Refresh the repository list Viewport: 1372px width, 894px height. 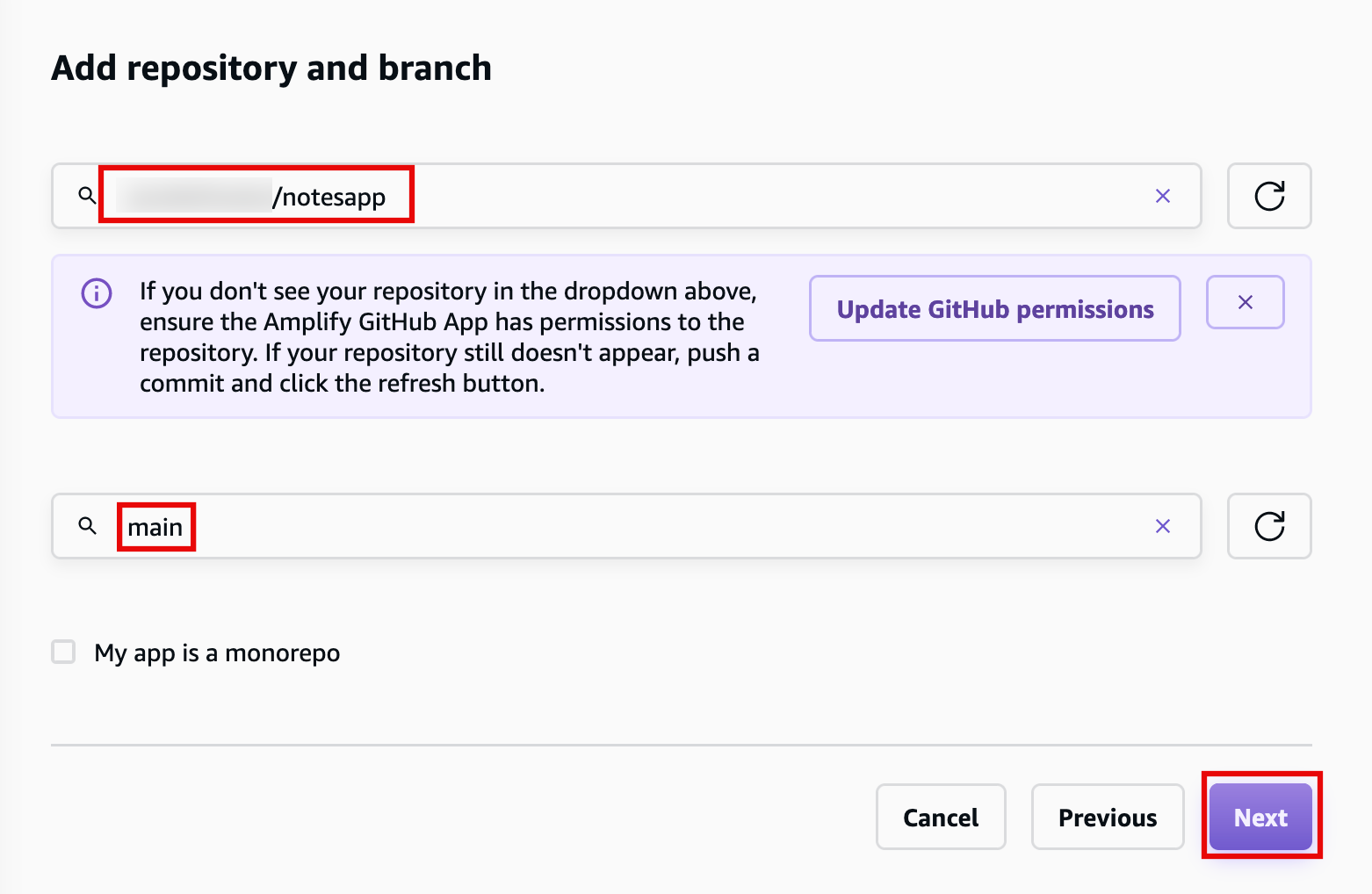click(1268, 196)
